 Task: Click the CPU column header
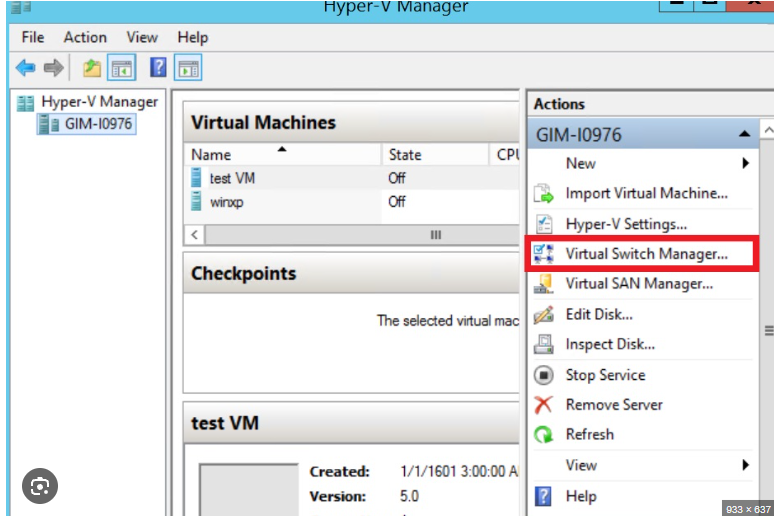pyautogui.click(x=505, y=155)
